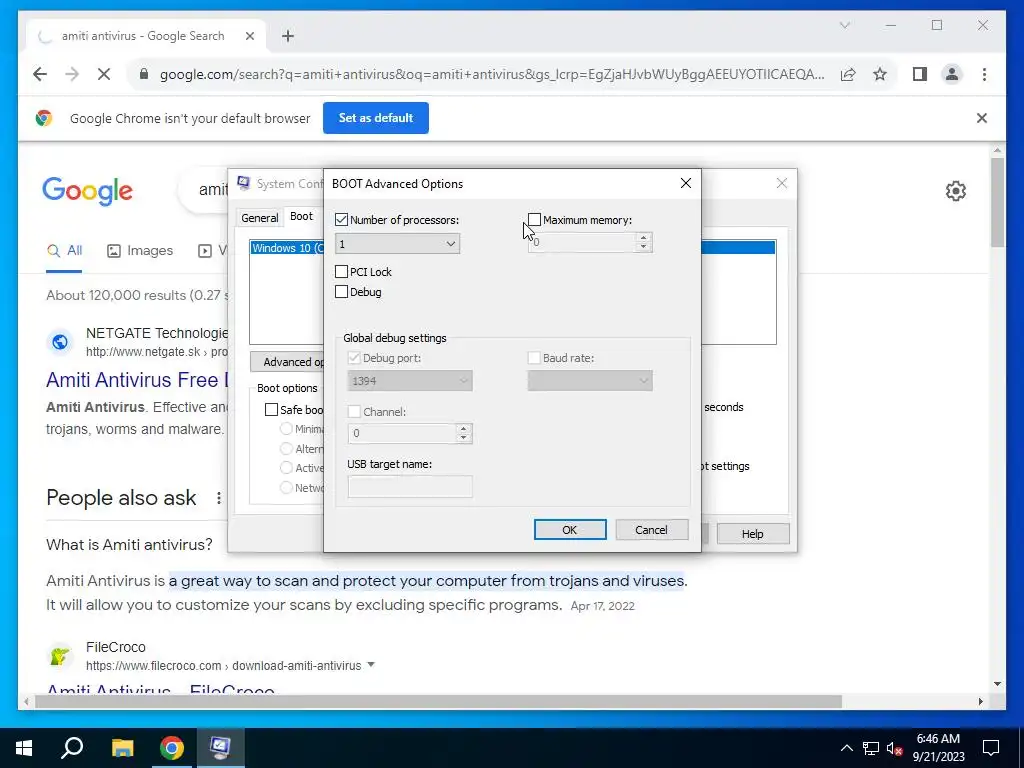Viewport: 1024px width, 768px height.
Task: Click the horizontal scrollbar thumb
Action: coord(438,702)
